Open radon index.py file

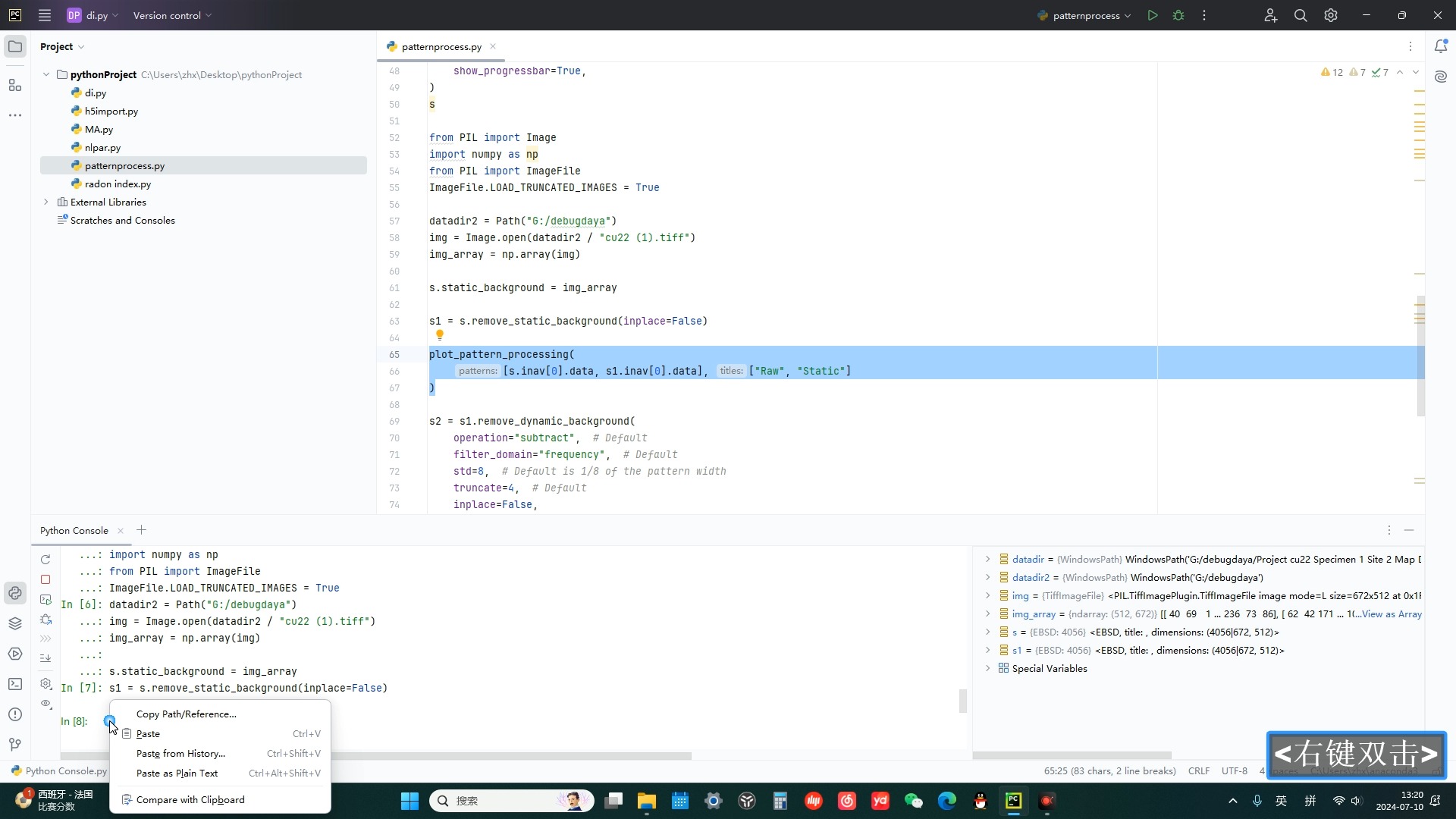(118, 184)
